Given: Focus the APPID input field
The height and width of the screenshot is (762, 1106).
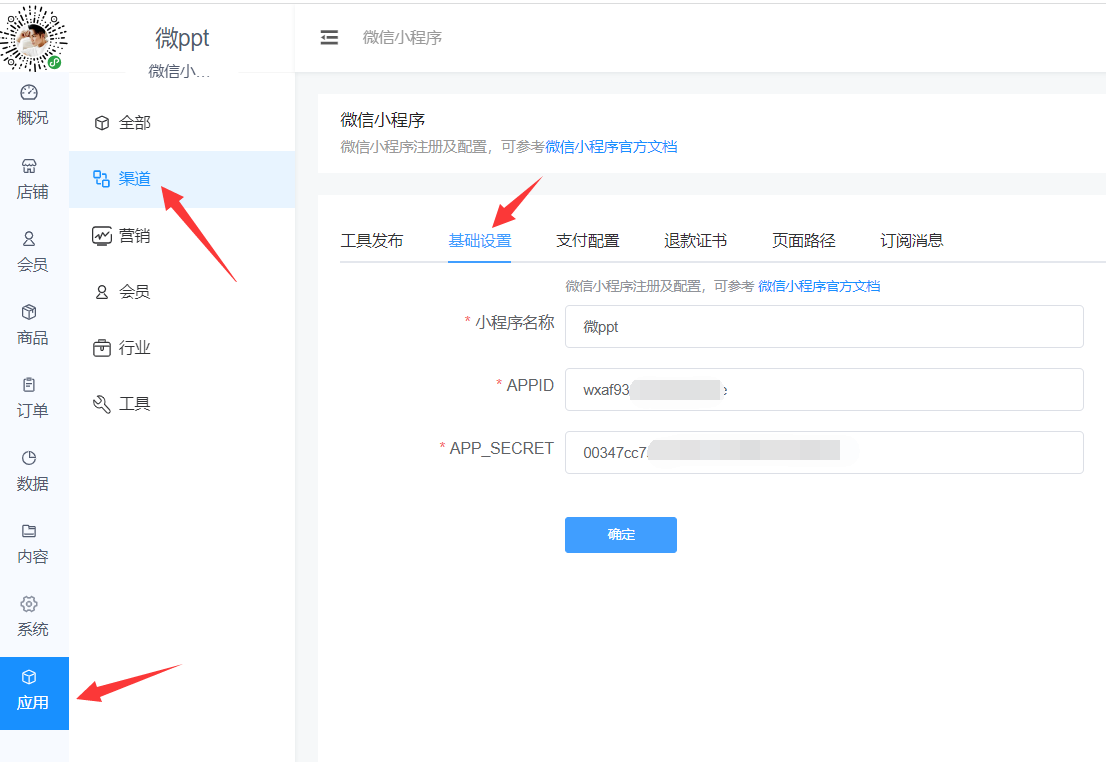Looking at the screenshot, I should [824, 389].
